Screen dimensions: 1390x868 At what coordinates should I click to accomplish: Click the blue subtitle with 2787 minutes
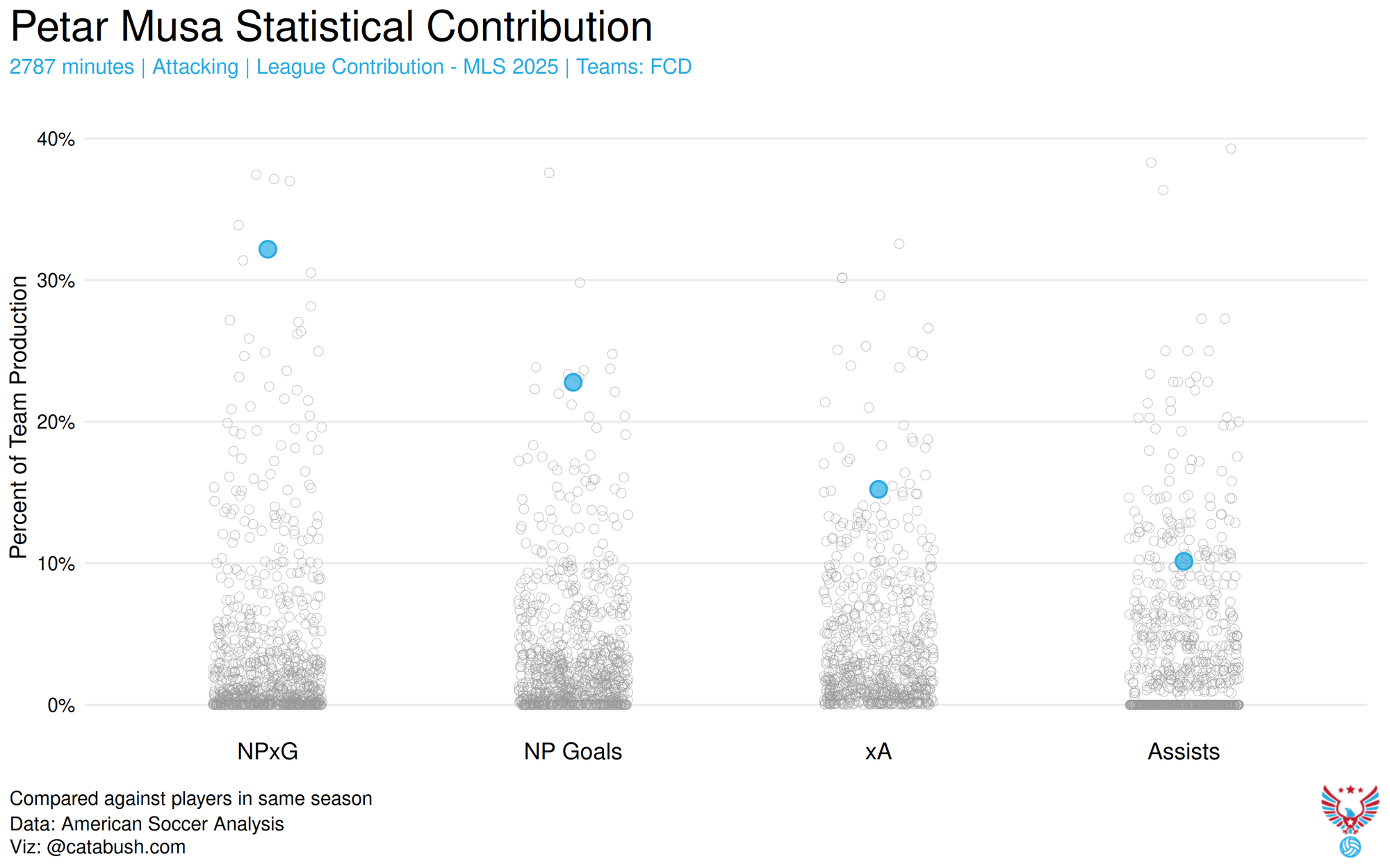pos(350,67)
